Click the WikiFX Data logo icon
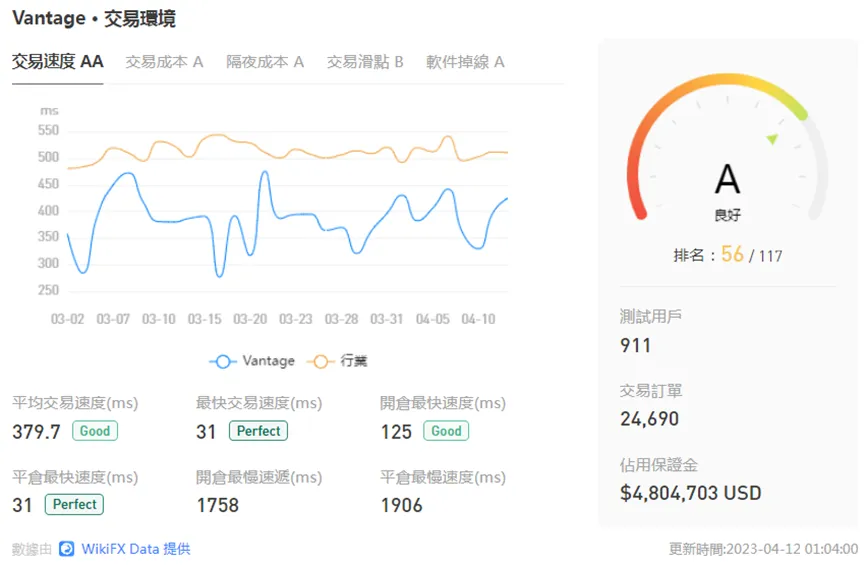Image resolution: width=865 pixels, height=565 pixels. [67, 549]
